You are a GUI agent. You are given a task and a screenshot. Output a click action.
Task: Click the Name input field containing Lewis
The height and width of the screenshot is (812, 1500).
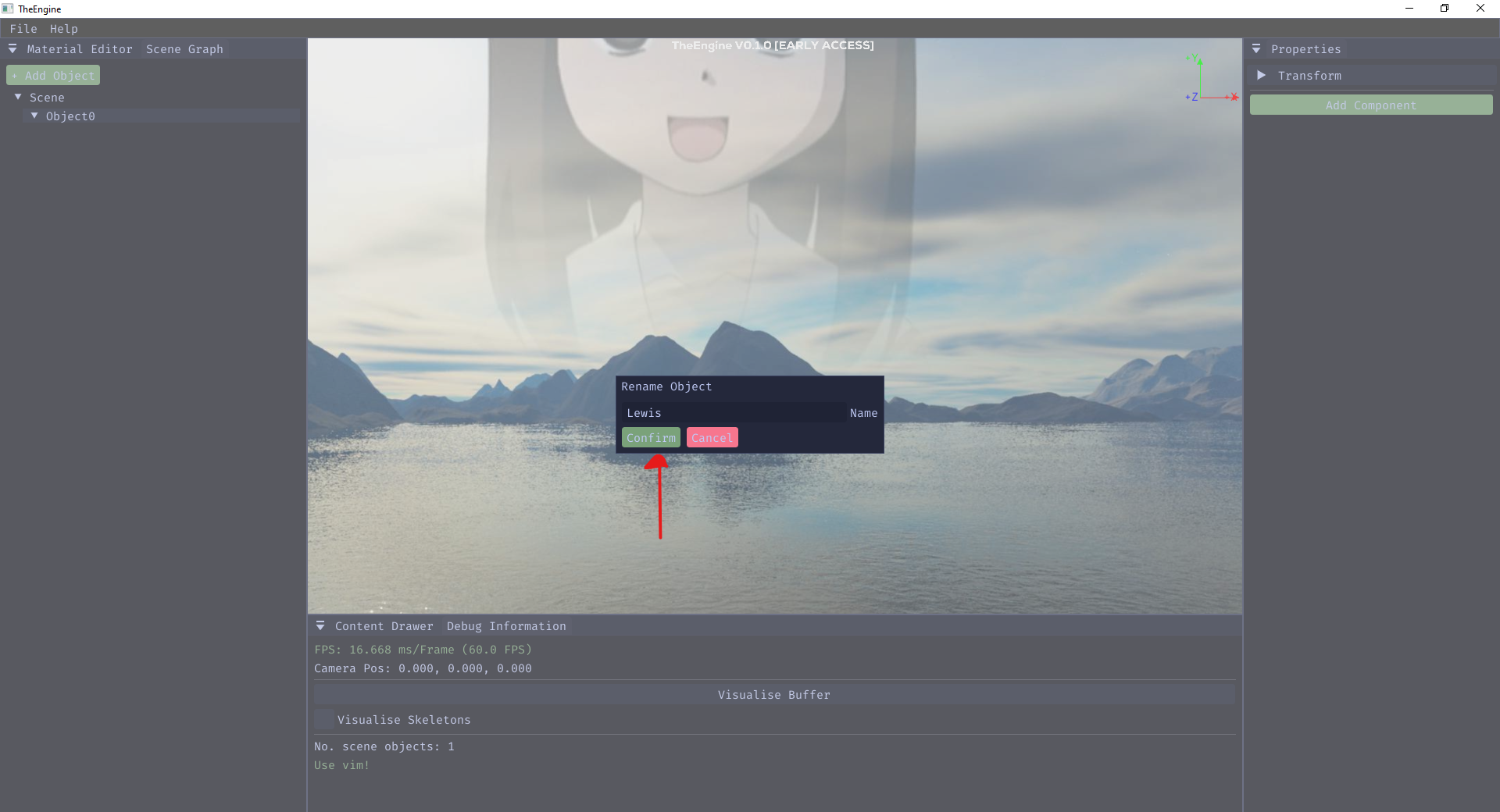tap(734, 413)
